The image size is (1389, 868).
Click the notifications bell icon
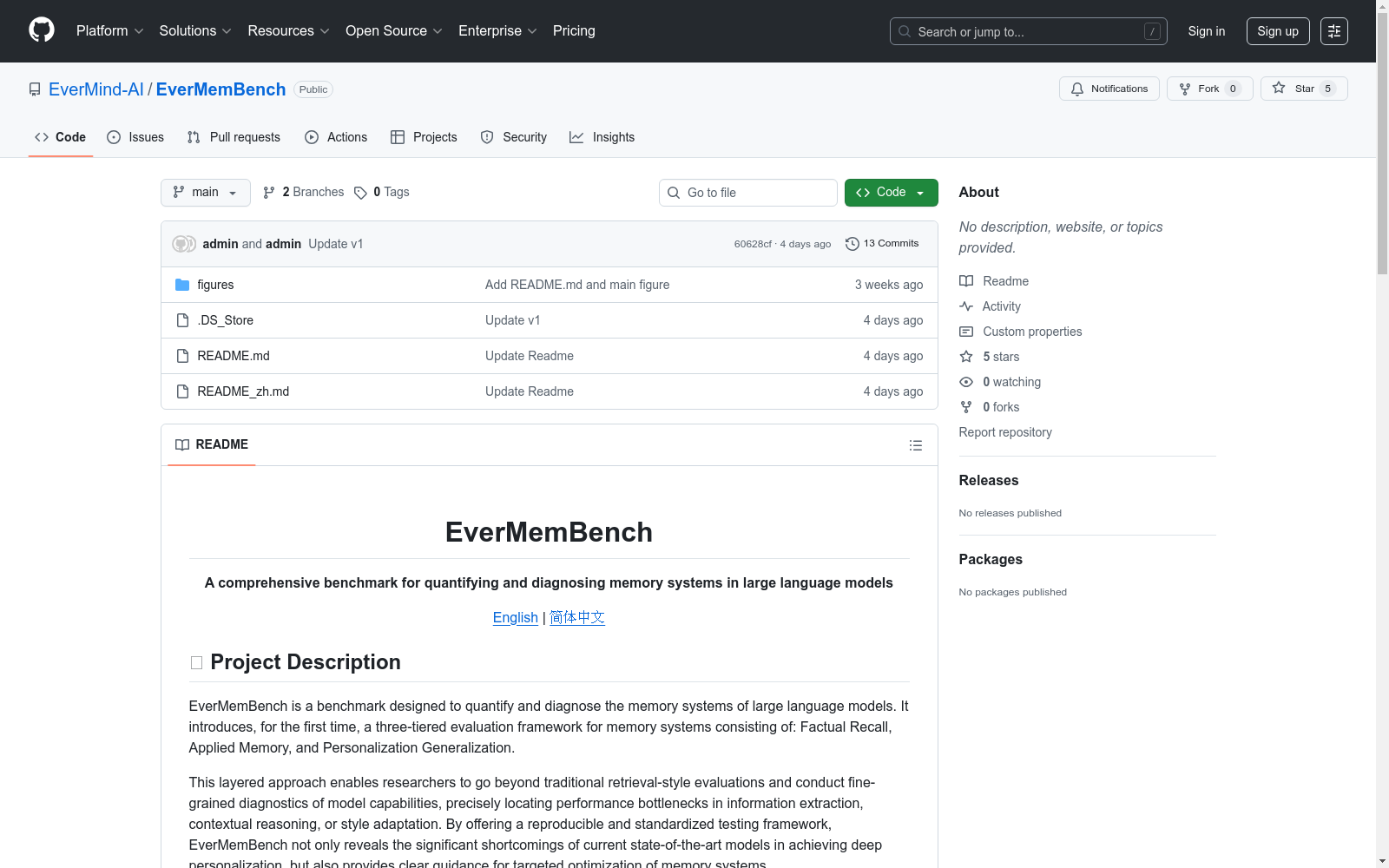tap(1077, 89)
